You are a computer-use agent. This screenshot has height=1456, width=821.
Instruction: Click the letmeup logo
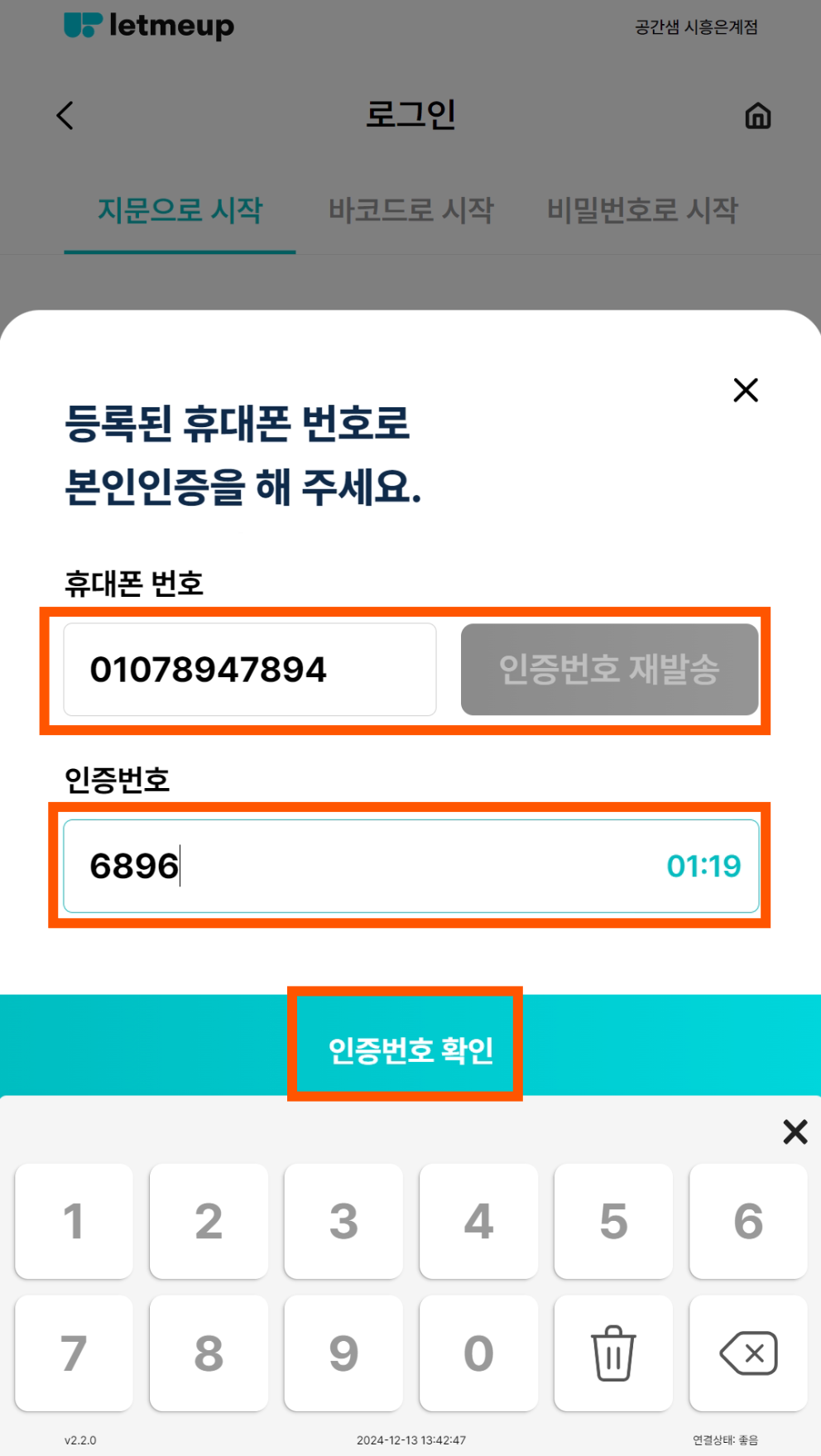149,26
